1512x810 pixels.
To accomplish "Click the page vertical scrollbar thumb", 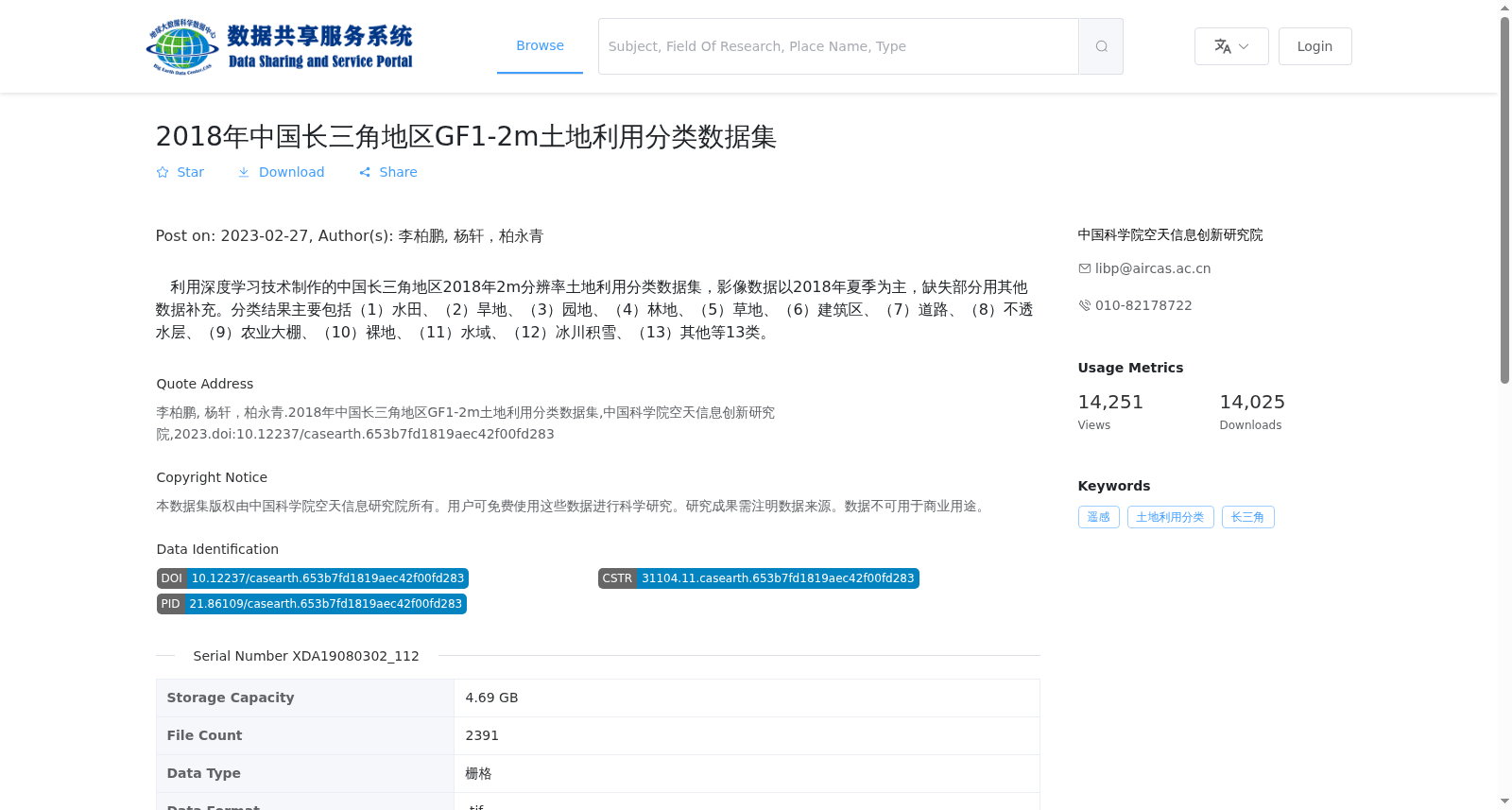I will pos(1504,199).
